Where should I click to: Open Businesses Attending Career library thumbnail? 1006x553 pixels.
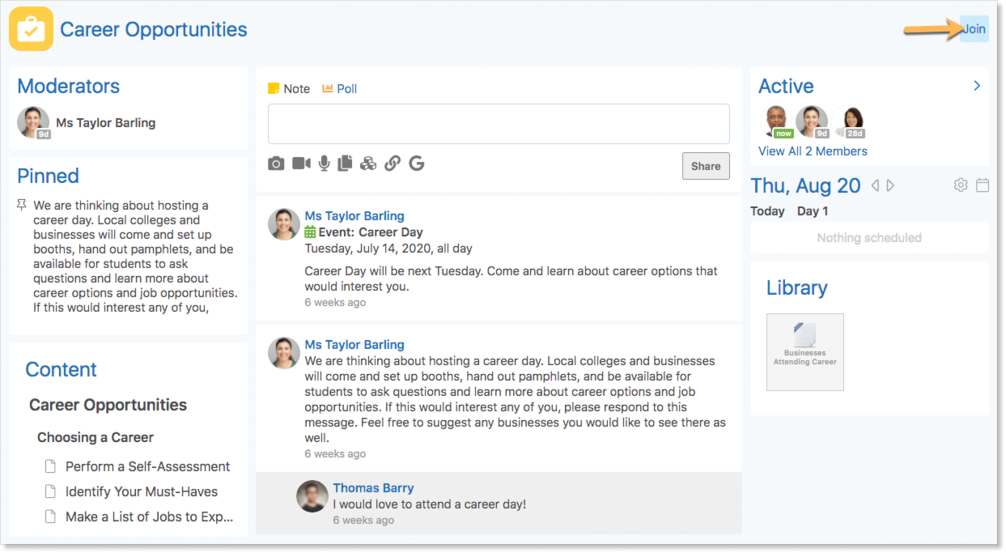click(805, 352)
